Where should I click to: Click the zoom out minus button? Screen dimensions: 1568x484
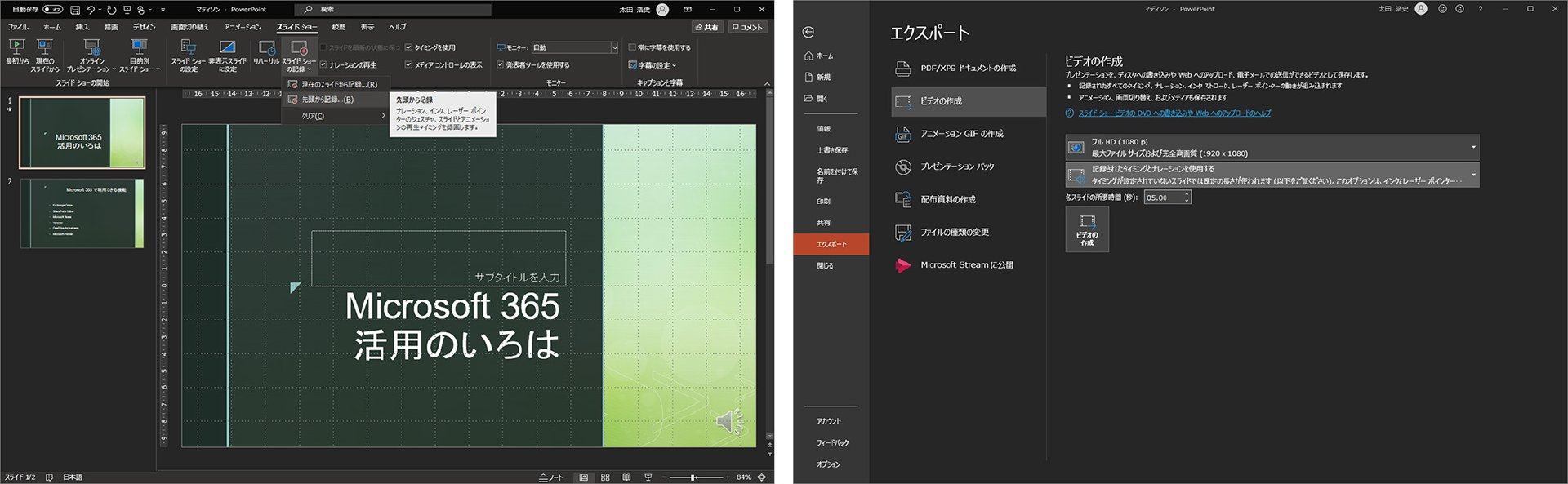(665, 477)
